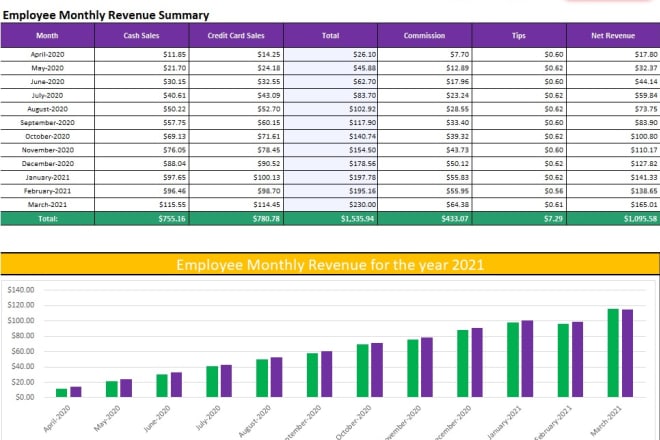This screenshot has width=660, height=440.
Task: Click the Tips column header
Action: pos(519,35)
